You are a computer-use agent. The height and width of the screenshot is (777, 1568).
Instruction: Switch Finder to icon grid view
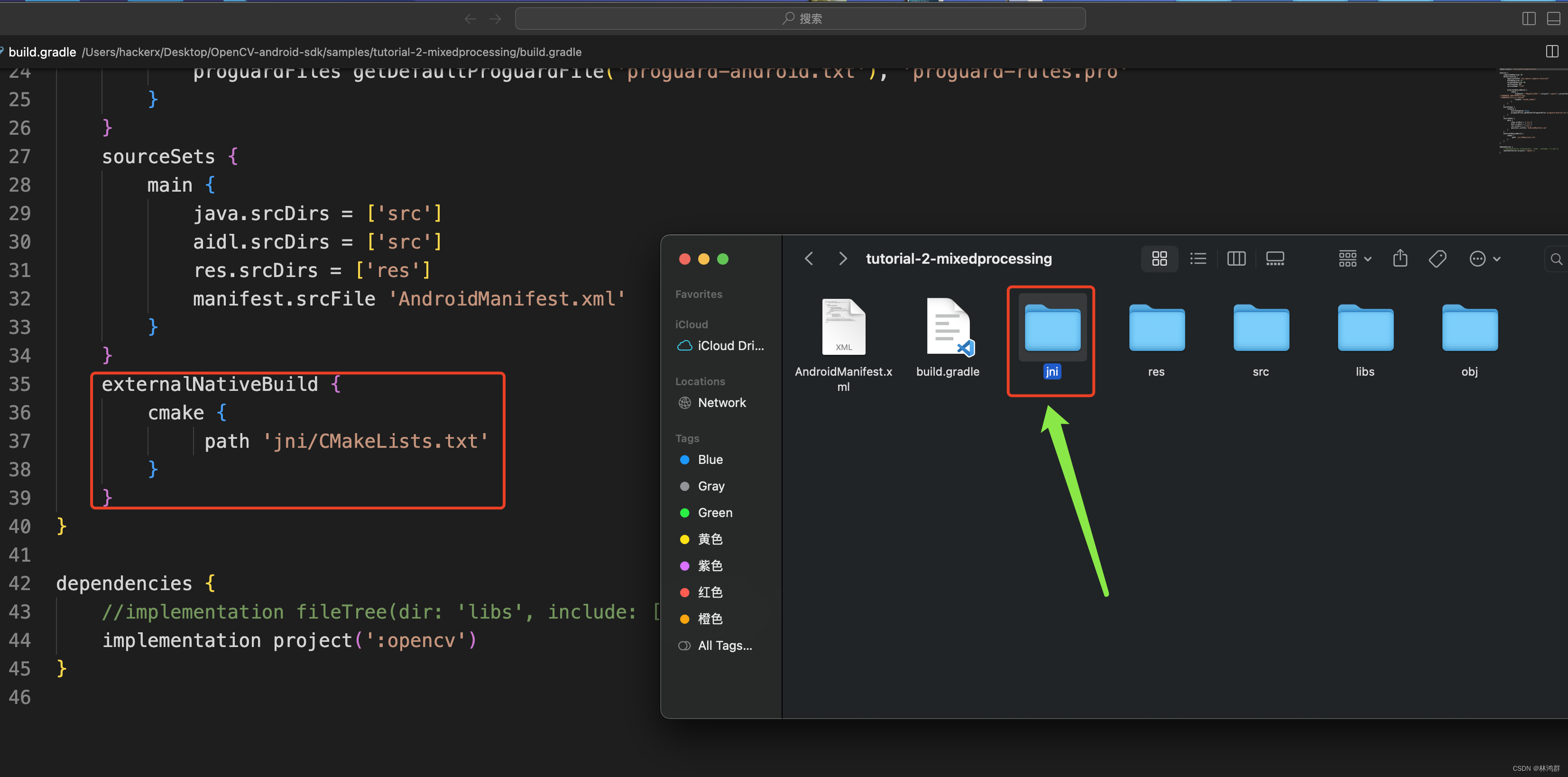pos(1159,259)
